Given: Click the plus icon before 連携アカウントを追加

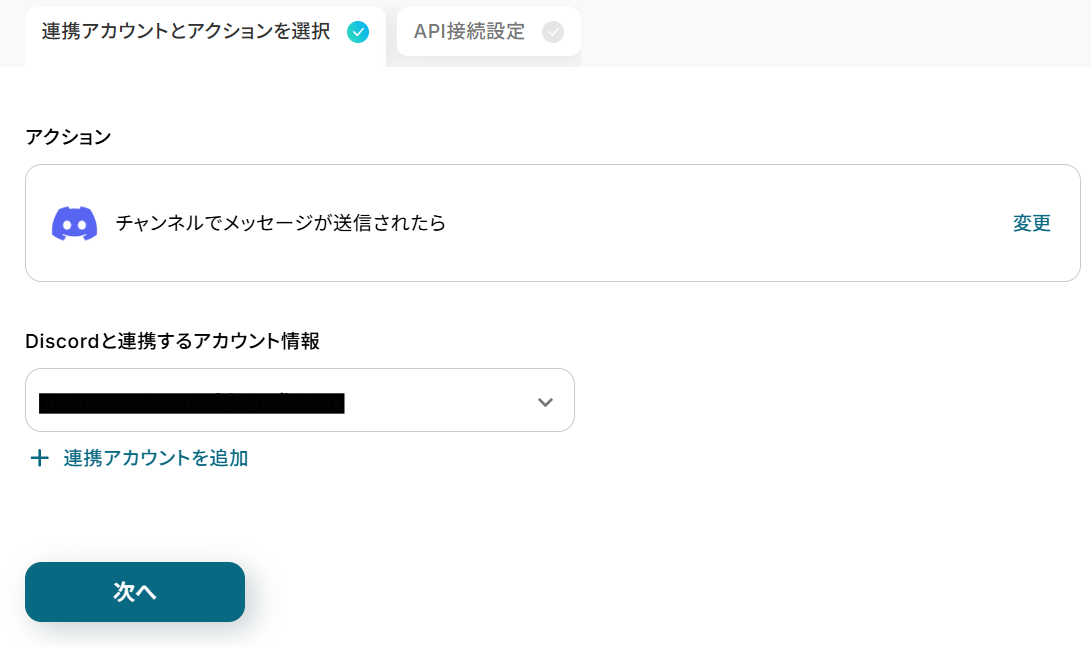Looking at the screenshot, I should coord(39,458).
